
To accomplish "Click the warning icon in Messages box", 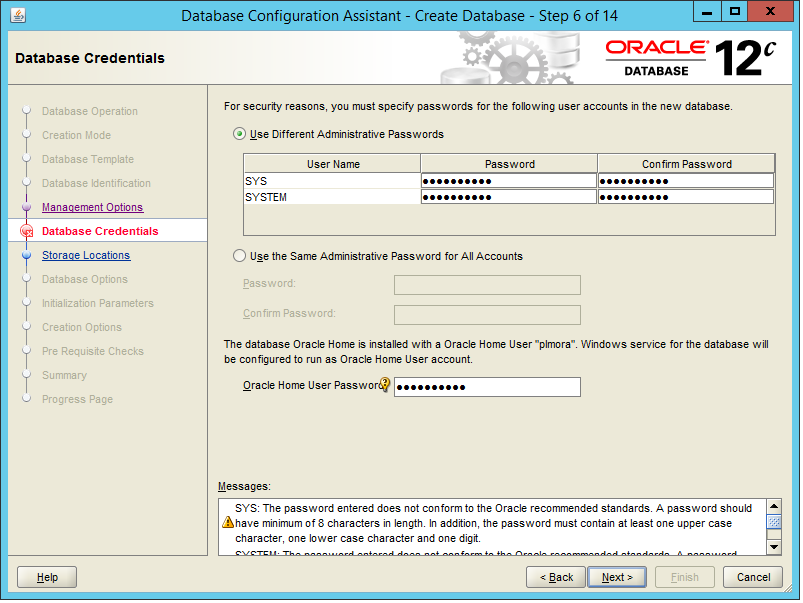I will point(228,522).
